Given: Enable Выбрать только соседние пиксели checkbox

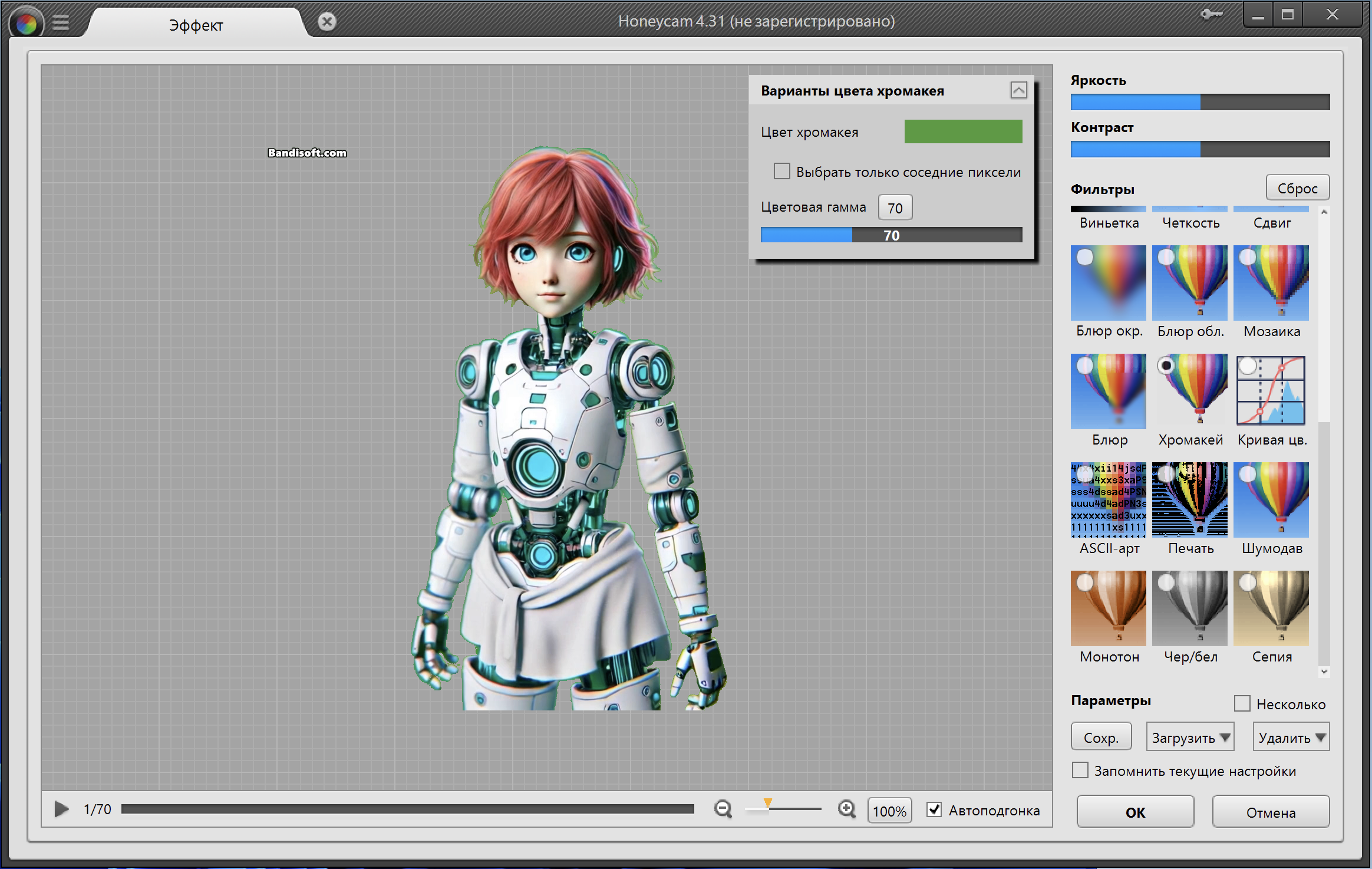Looking at the screenshot, I should coord(782,172).
